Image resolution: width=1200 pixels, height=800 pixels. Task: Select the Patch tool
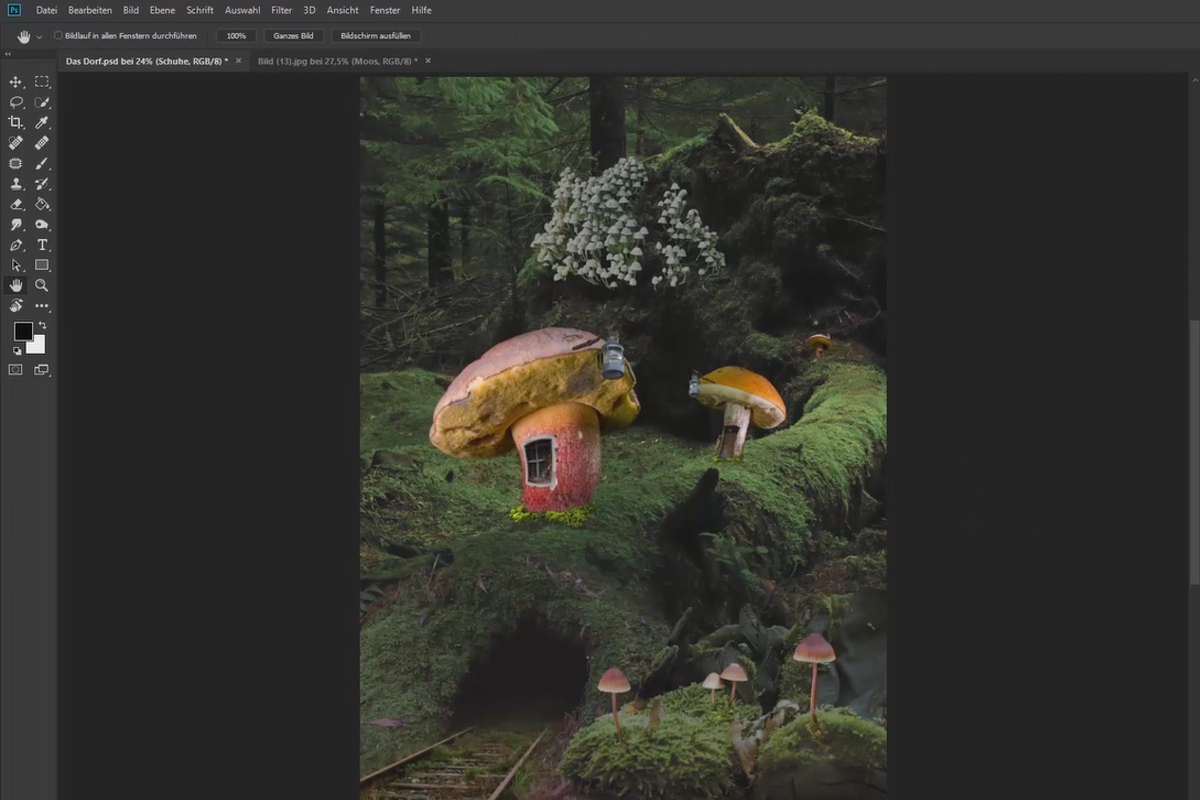[x=16, y=163]
